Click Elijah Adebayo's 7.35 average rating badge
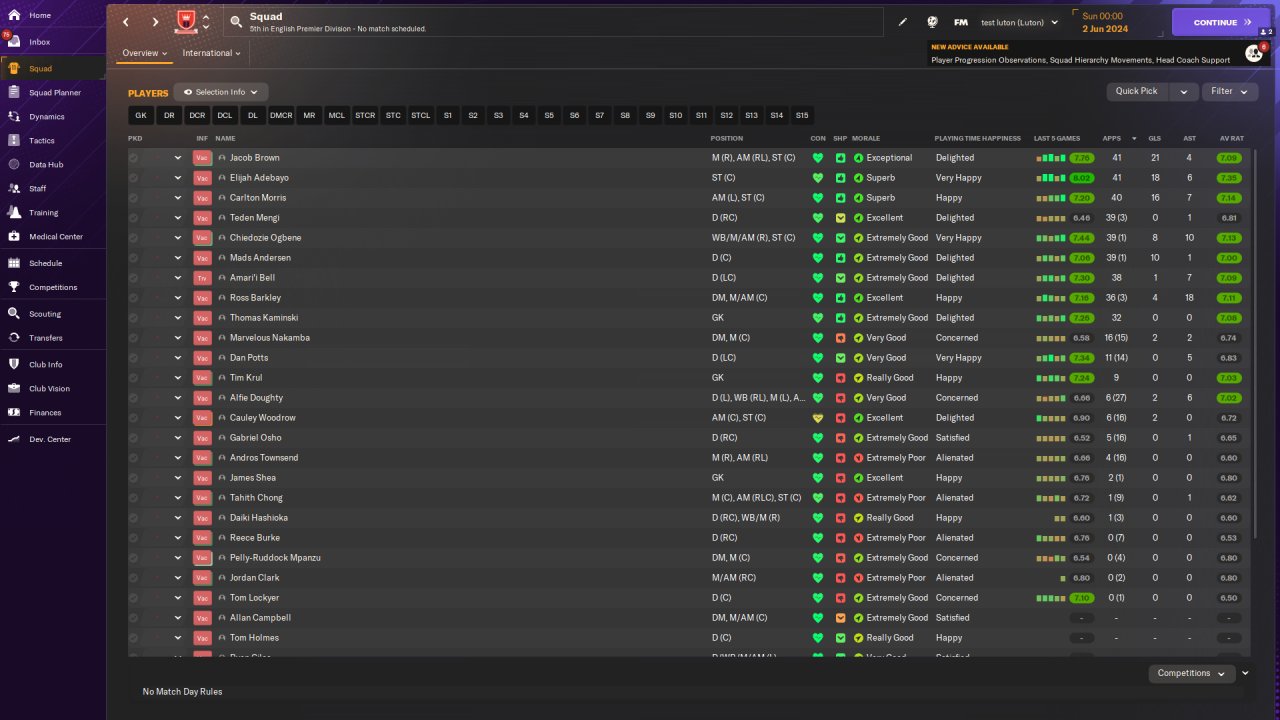 (x=1229, y=178)
